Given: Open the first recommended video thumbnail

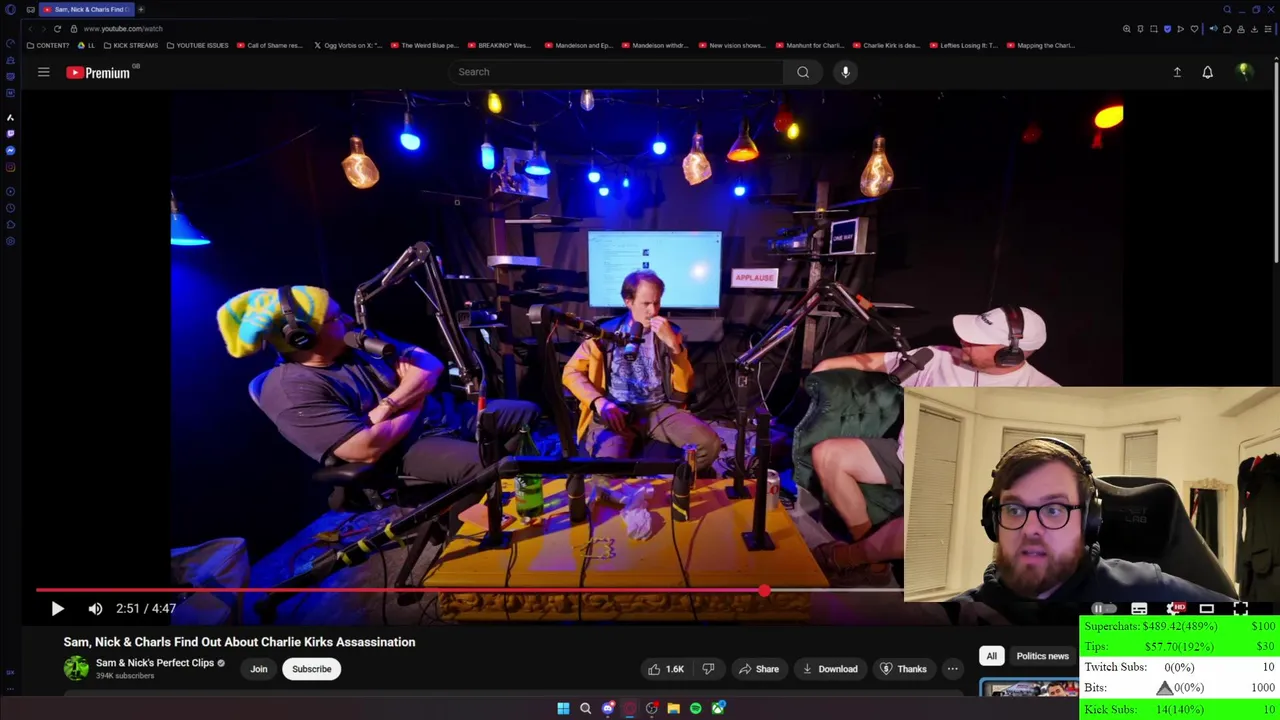Looking at the screenshot, I should pyautogui.click(x=1029, y=688).
